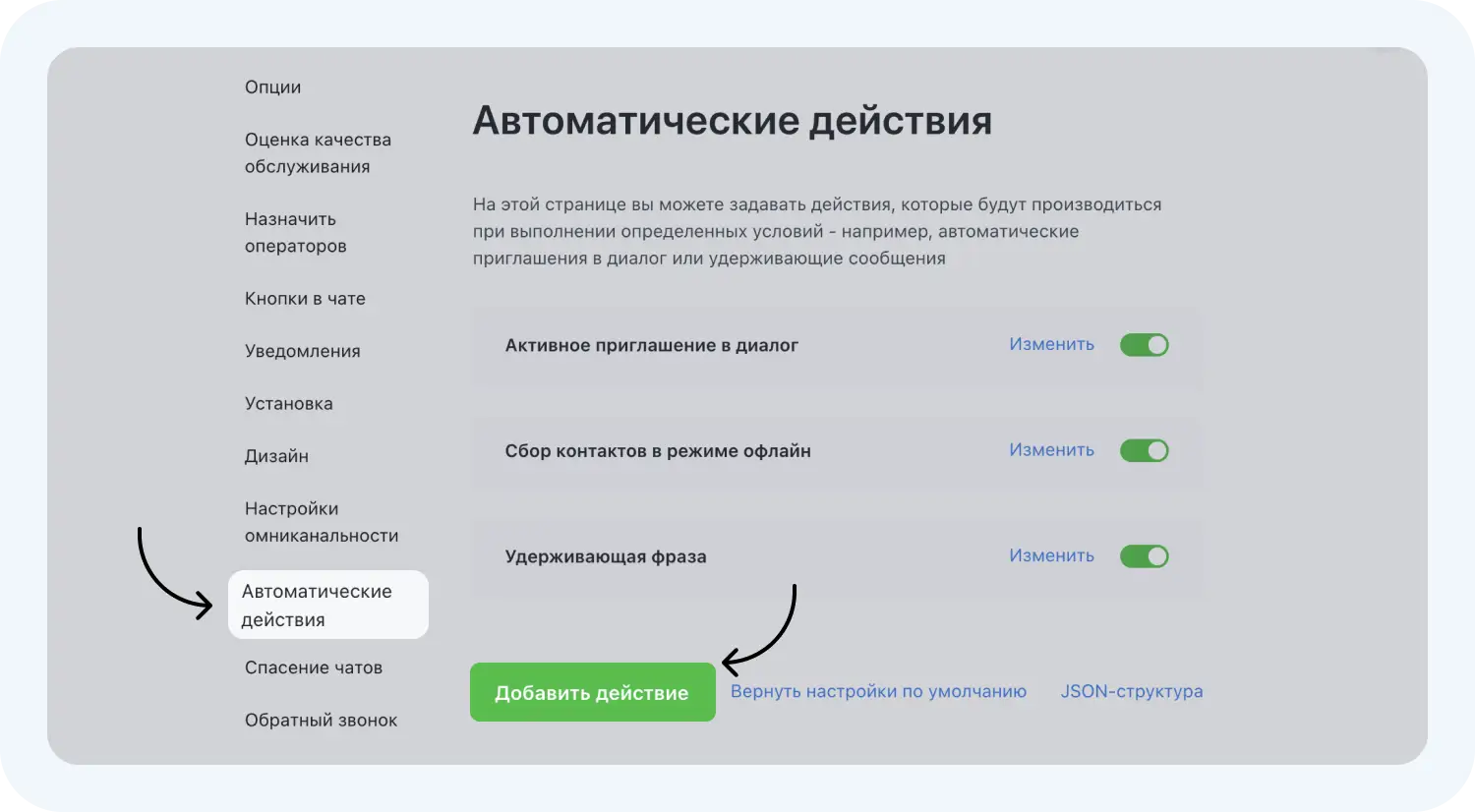Toggle off Сбор контактов в режиме офлайн

(1144, 449)
